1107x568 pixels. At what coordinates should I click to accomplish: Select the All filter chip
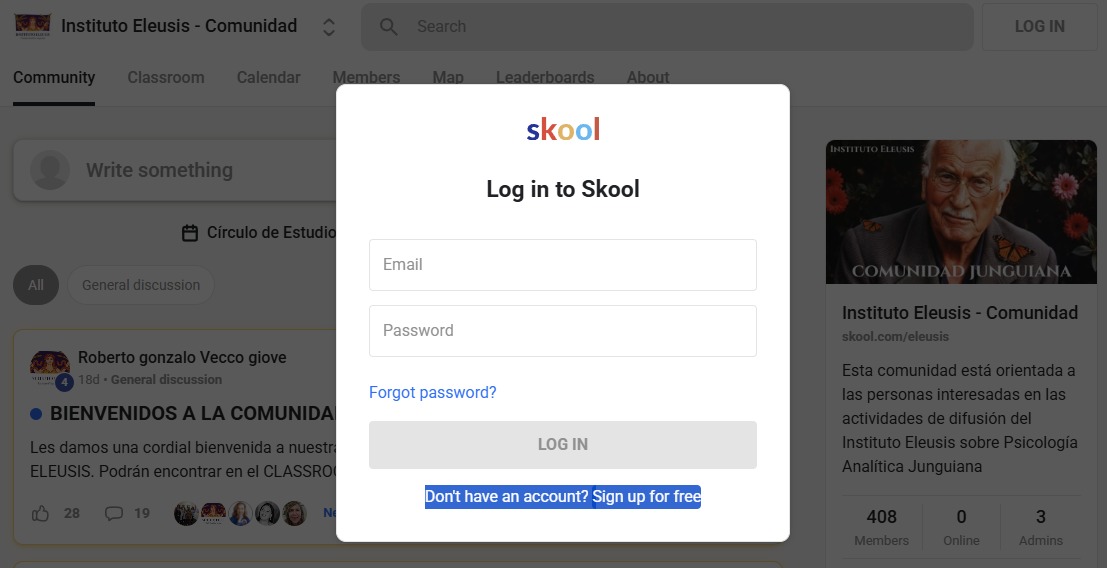pos(36,285)
